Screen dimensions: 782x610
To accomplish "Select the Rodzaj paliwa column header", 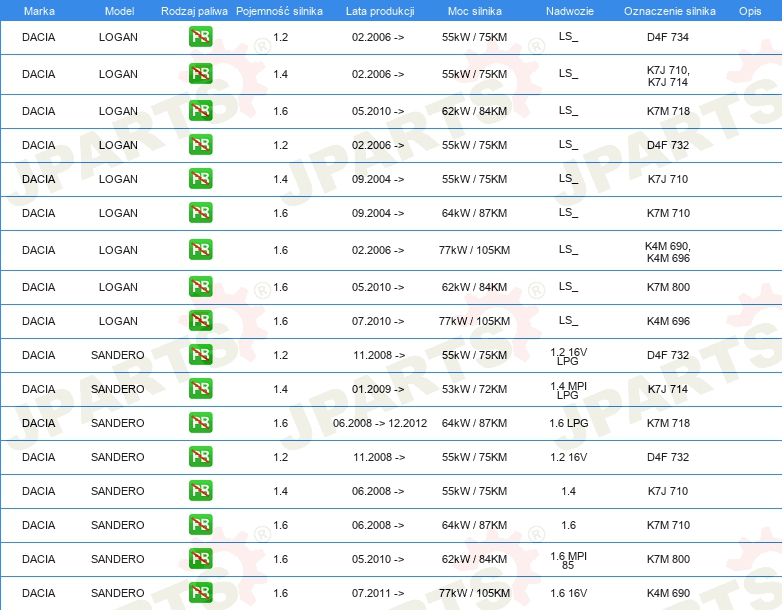I will [194, 11].
